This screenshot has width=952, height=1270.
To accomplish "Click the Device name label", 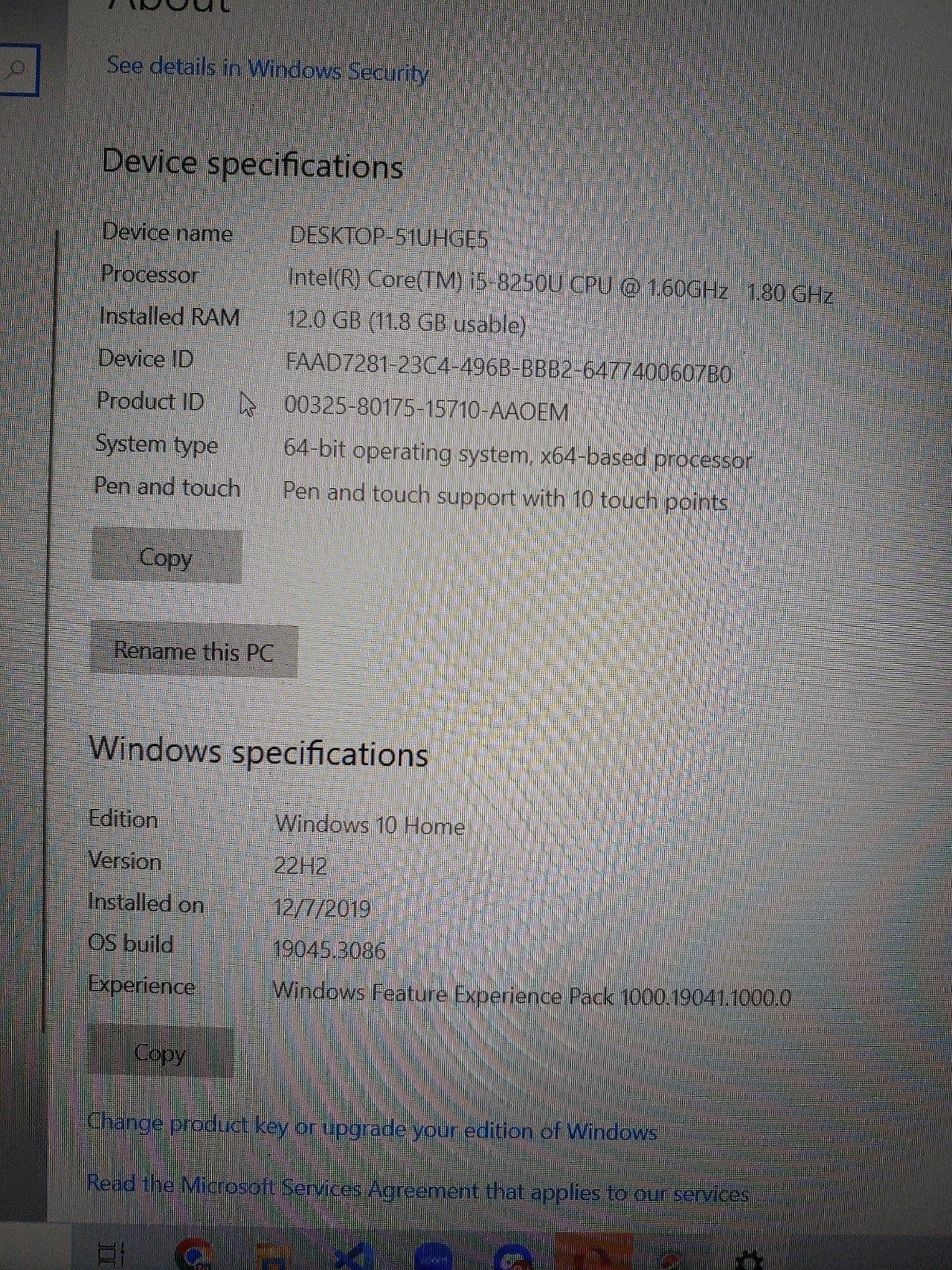I will [167, 233].
